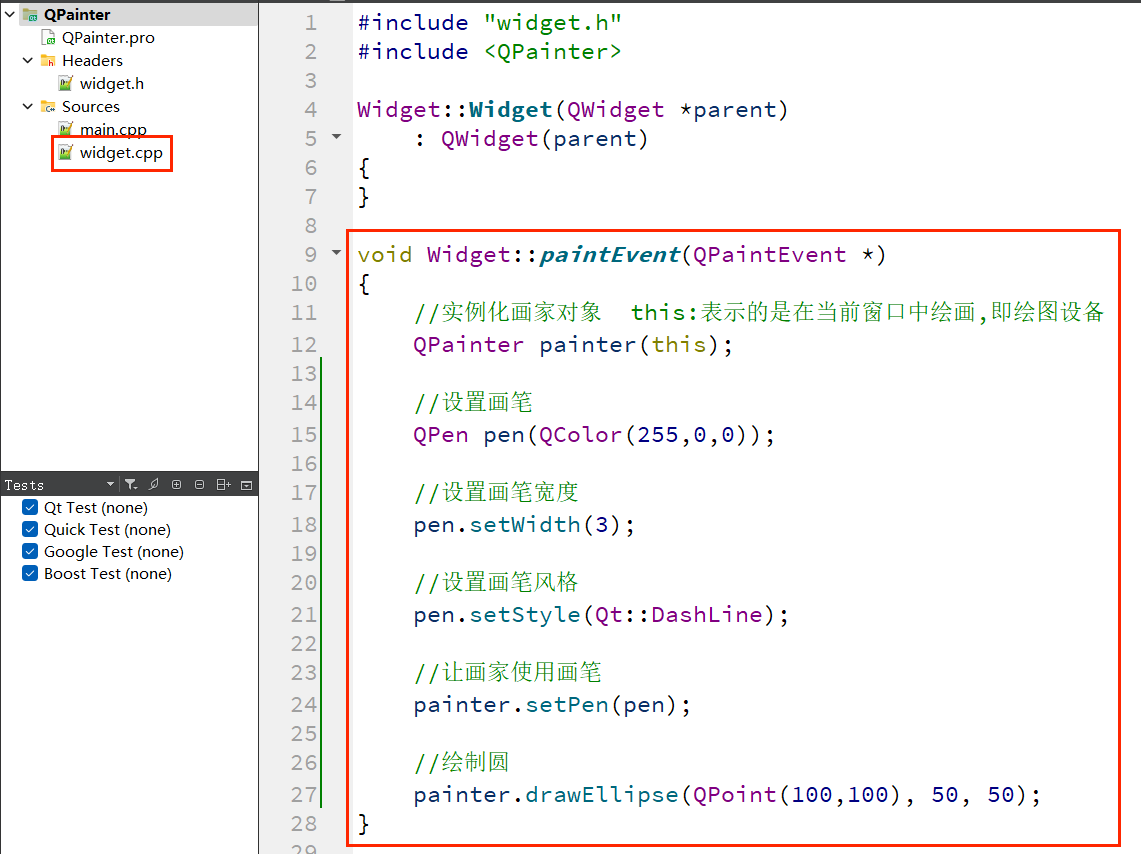This screenshot has width=1141, height=854.
Task: Click 'pen.setStyle(Qt::DashLine);' code line
Action: pos(601,615)
